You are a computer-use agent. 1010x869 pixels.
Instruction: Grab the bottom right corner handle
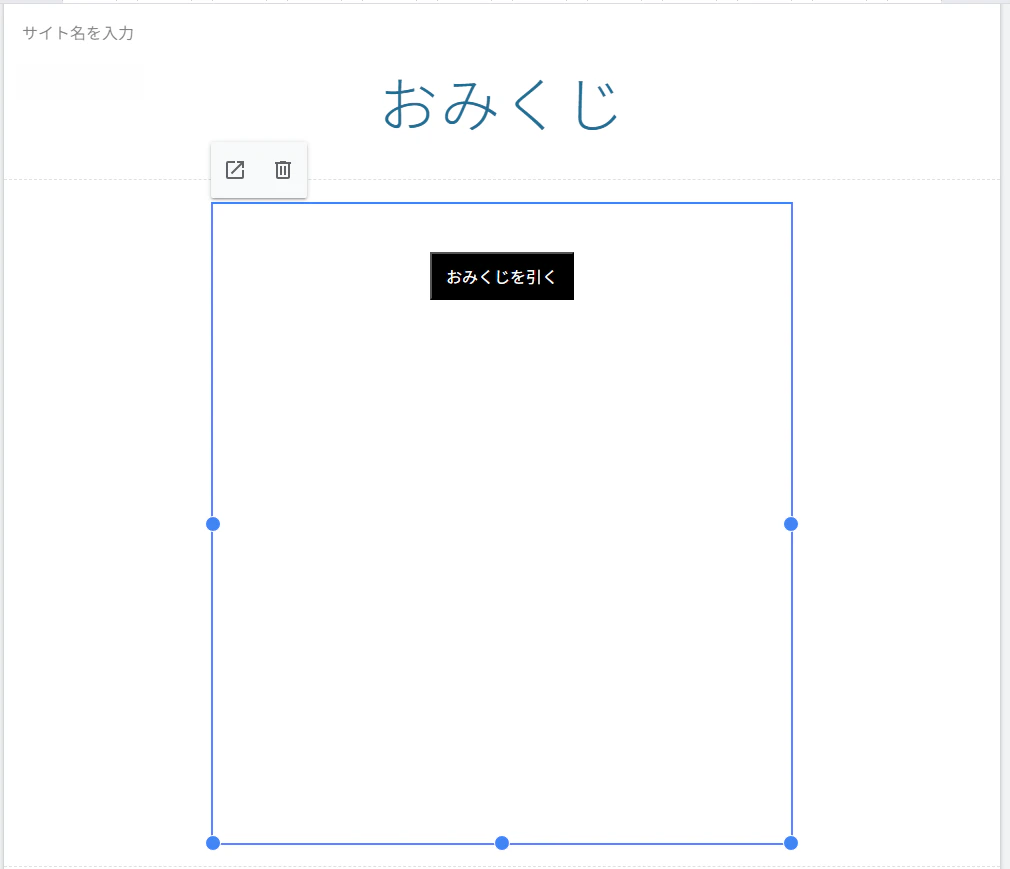coord(791,843)
